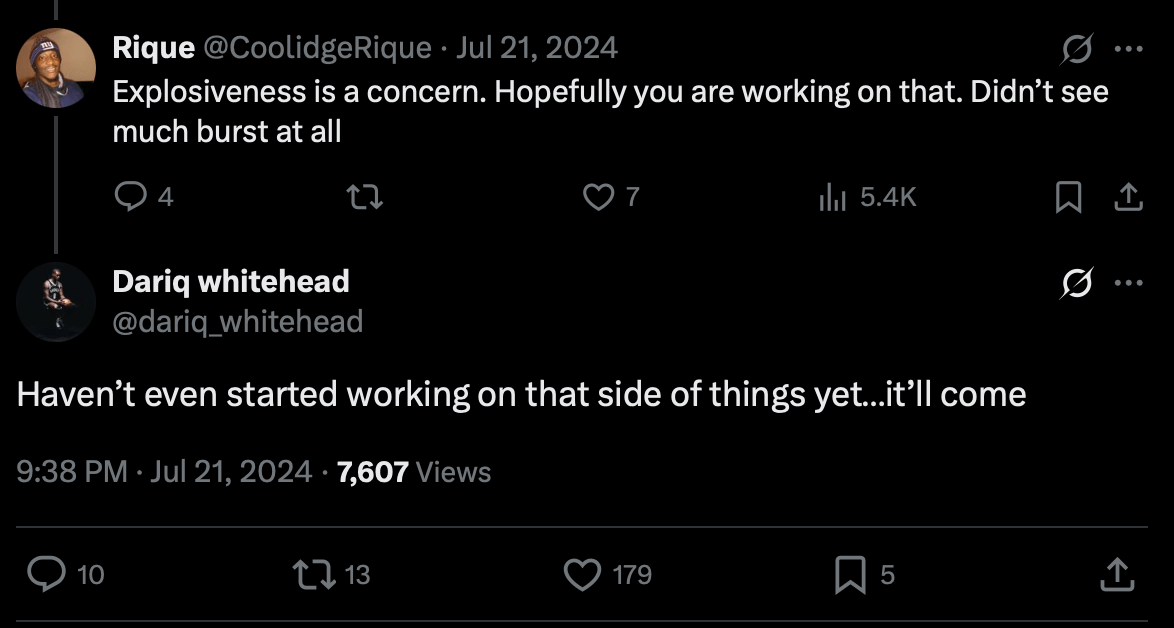Screen dimensions: 1174x628
Task: Bookmark Rique's tweet
Action: 1069,198
